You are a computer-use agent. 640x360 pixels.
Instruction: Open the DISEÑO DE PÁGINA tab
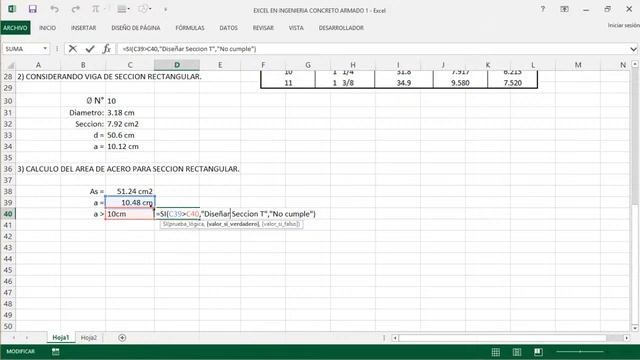pyautogui.click(x=136, y=28)
